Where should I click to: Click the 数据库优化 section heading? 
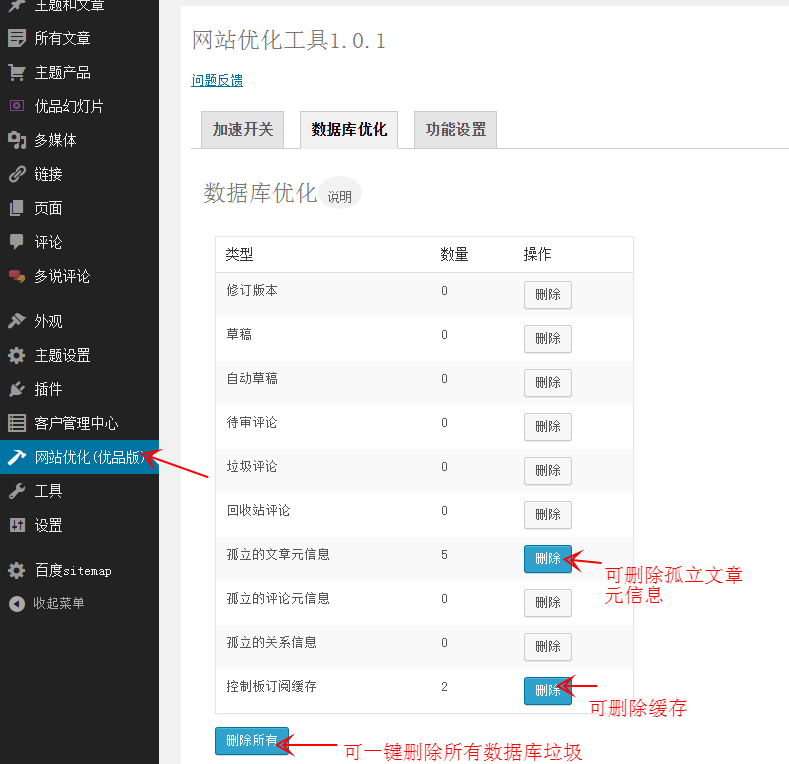click(x=260, y=193)
